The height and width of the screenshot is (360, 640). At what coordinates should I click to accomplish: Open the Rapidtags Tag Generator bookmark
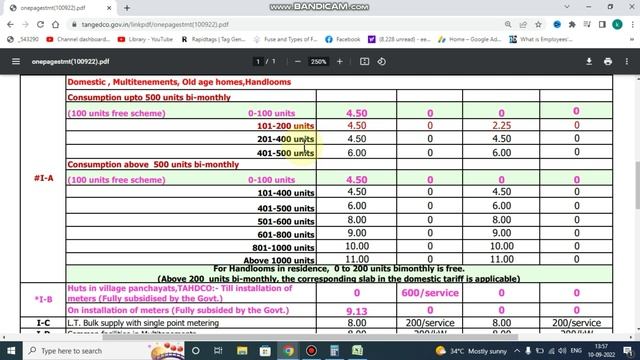pyautogui.click(x=213, y=40)
